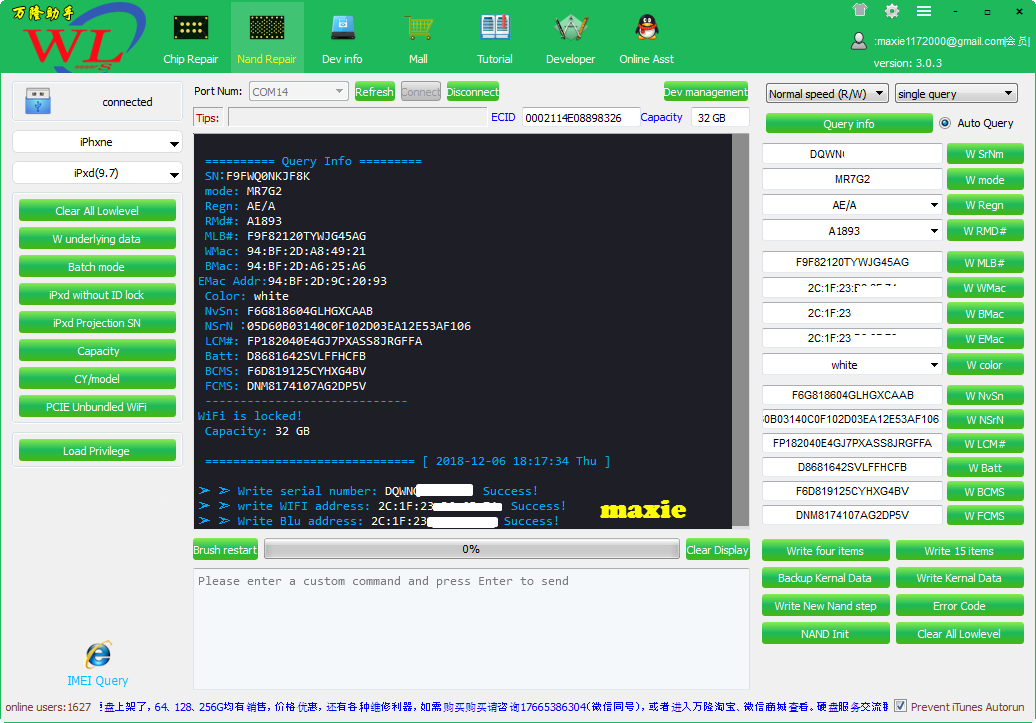Screen dimensions: 1036x723
Task: Open the hamburger menu icon
Action: point(924,11)
